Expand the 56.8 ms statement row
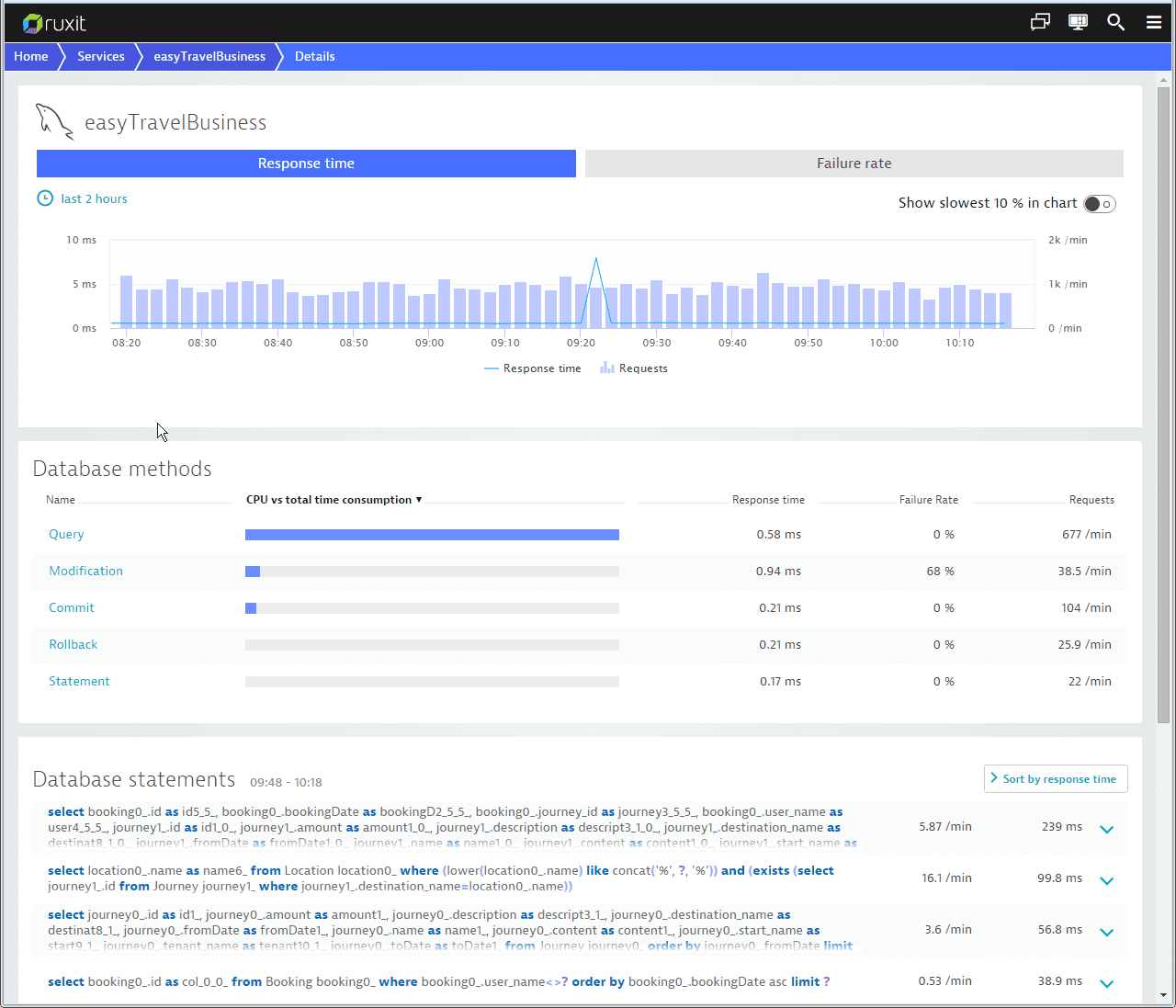1176x1008 pixels. pos(1107,932)
